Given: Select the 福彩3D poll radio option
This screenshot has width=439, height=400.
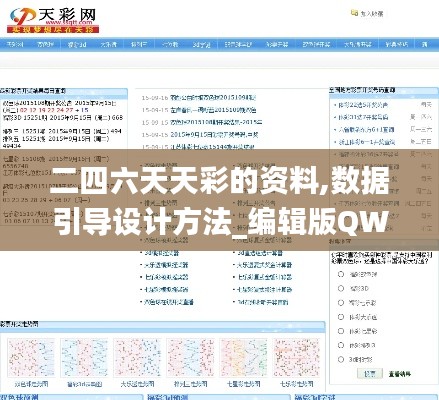Looking at the screenshot, I should pos(341,288).
